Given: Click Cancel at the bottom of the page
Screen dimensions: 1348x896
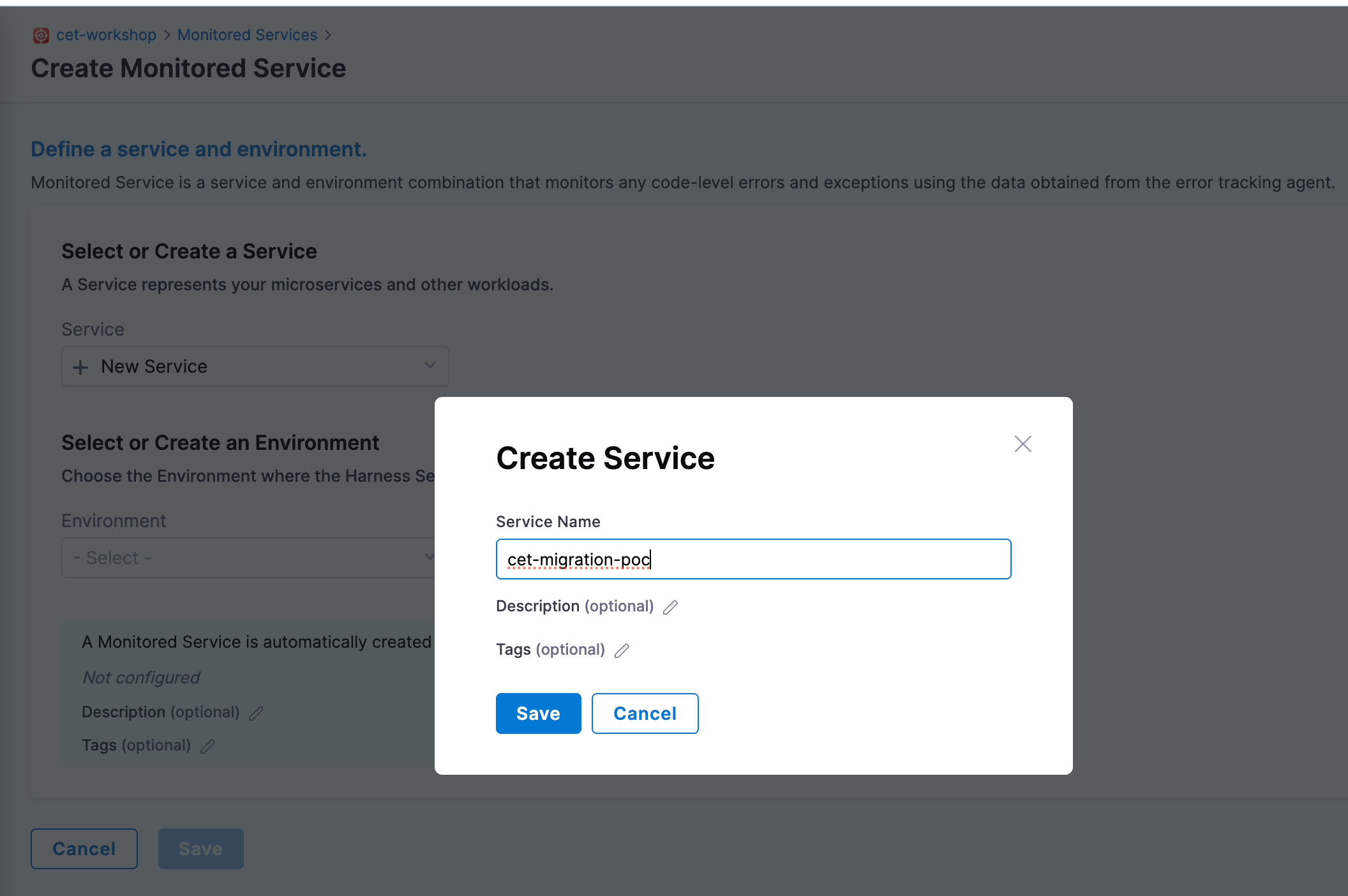Looking at the screenshot, I should coord(84,848).
